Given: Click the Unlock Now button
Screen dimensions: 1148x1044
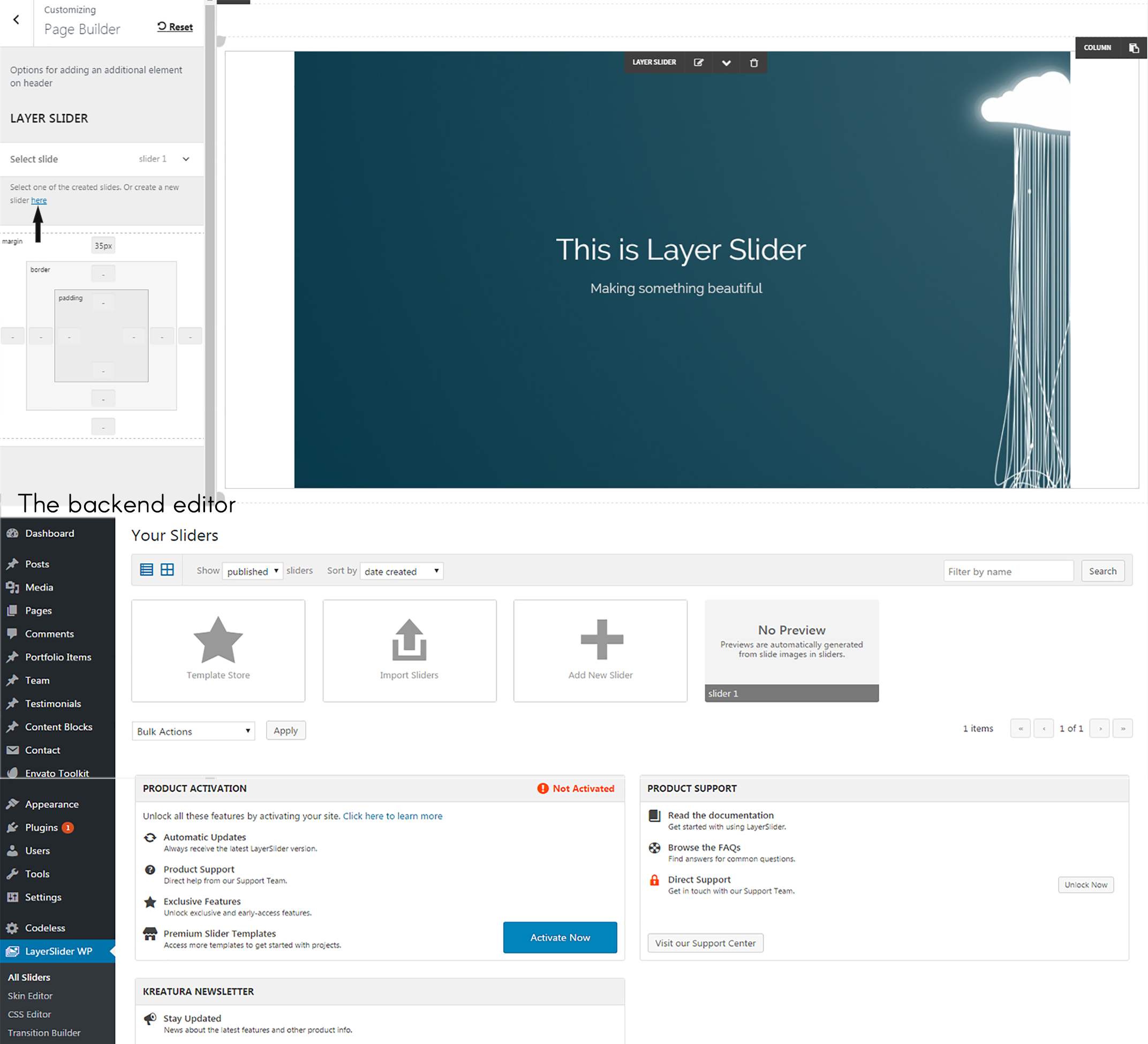Looking at the screenshot, I should [1086, 885].
